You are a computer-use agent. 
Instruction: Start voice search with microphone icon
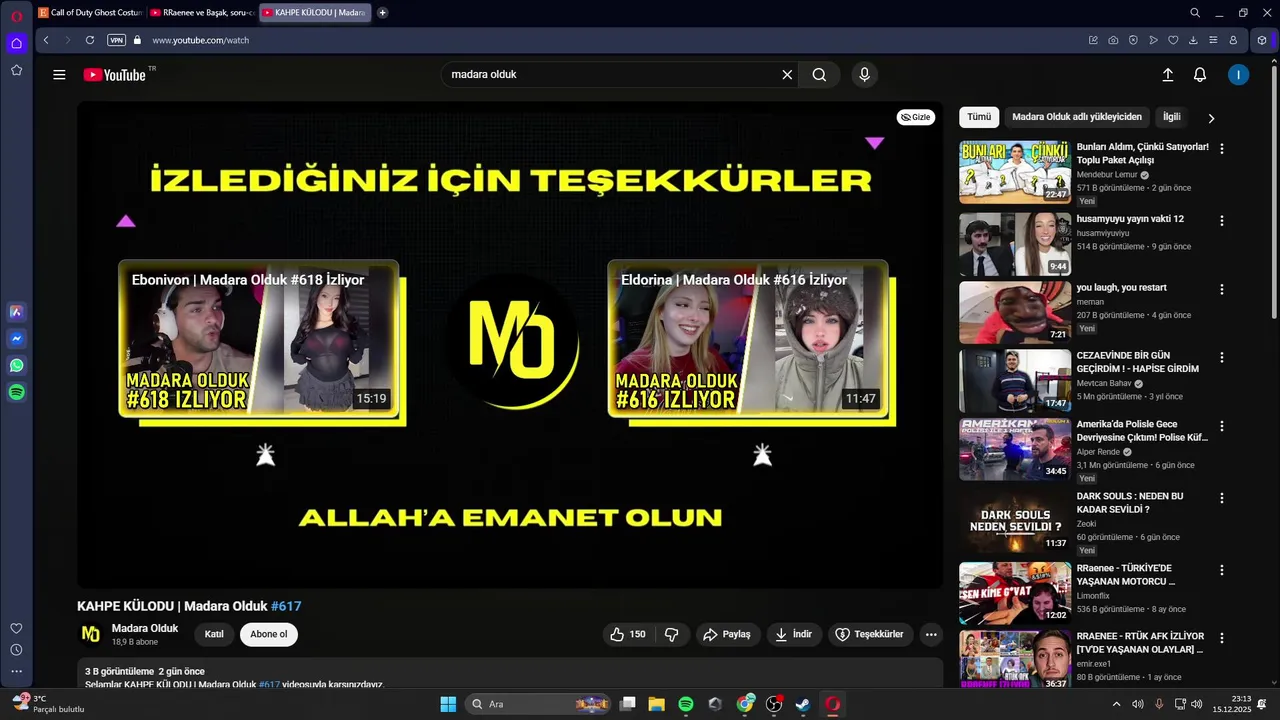coord(865,75)
